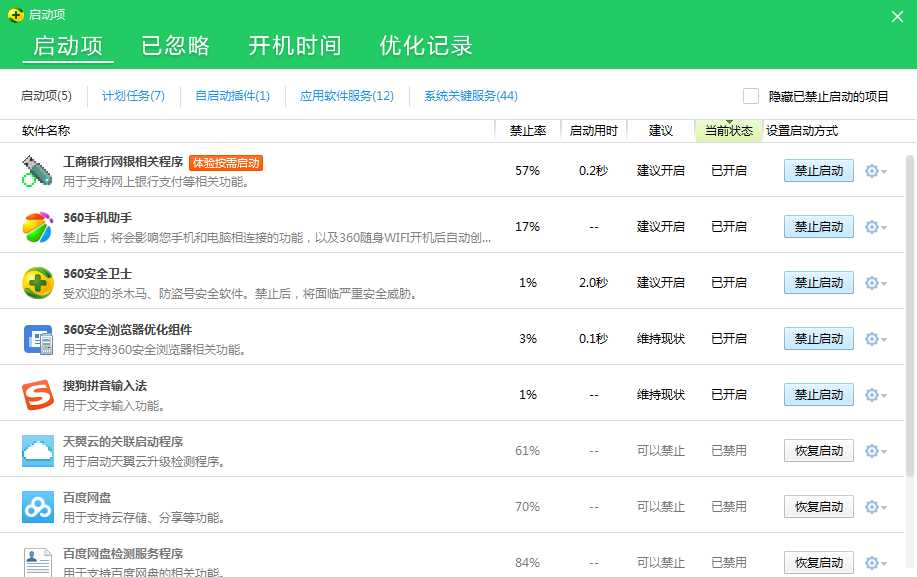Click the 360 logo in the title bar

[x=14, y=14]
